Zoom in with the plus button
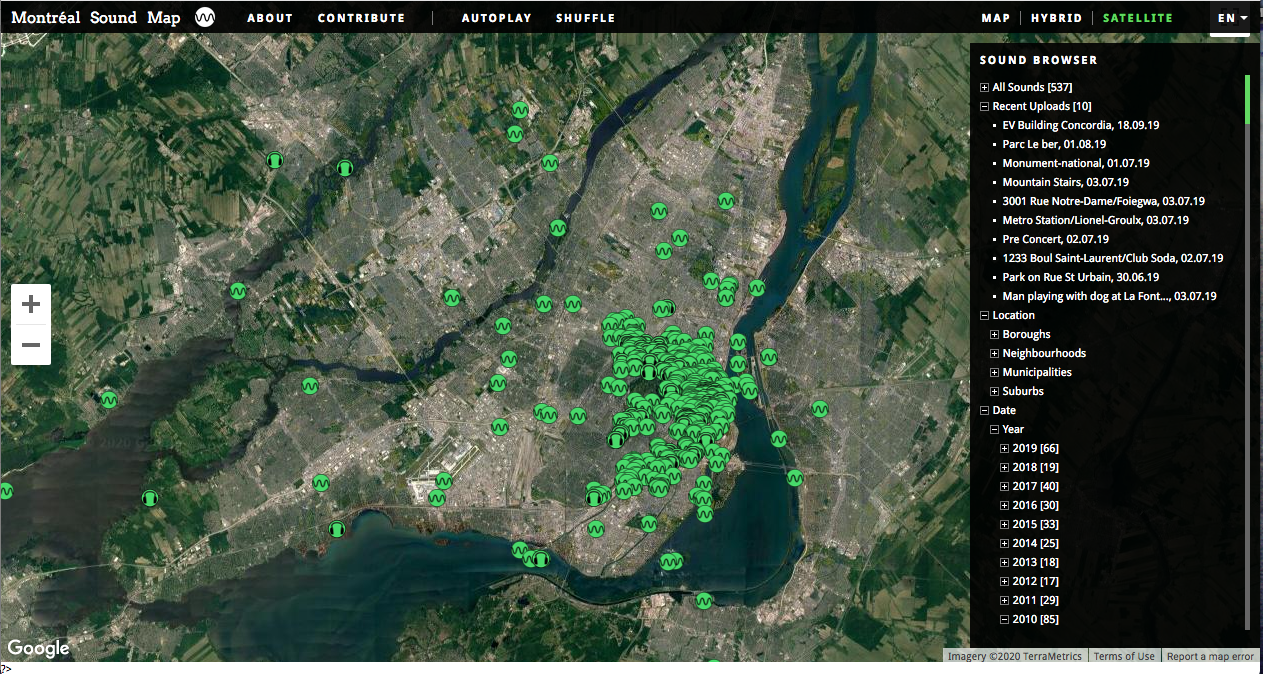 [x=31, y=304]
